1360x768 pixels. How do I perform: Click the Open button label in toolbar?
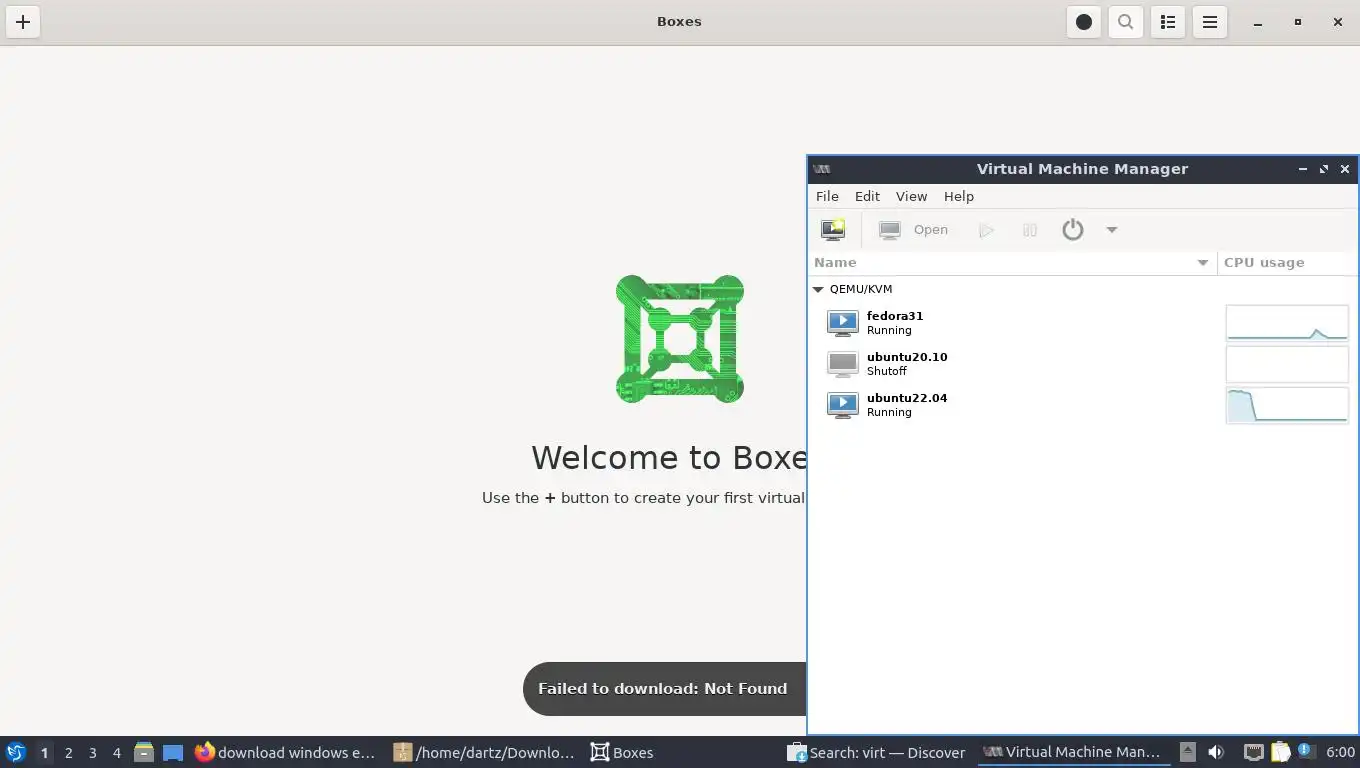(931, 230)
